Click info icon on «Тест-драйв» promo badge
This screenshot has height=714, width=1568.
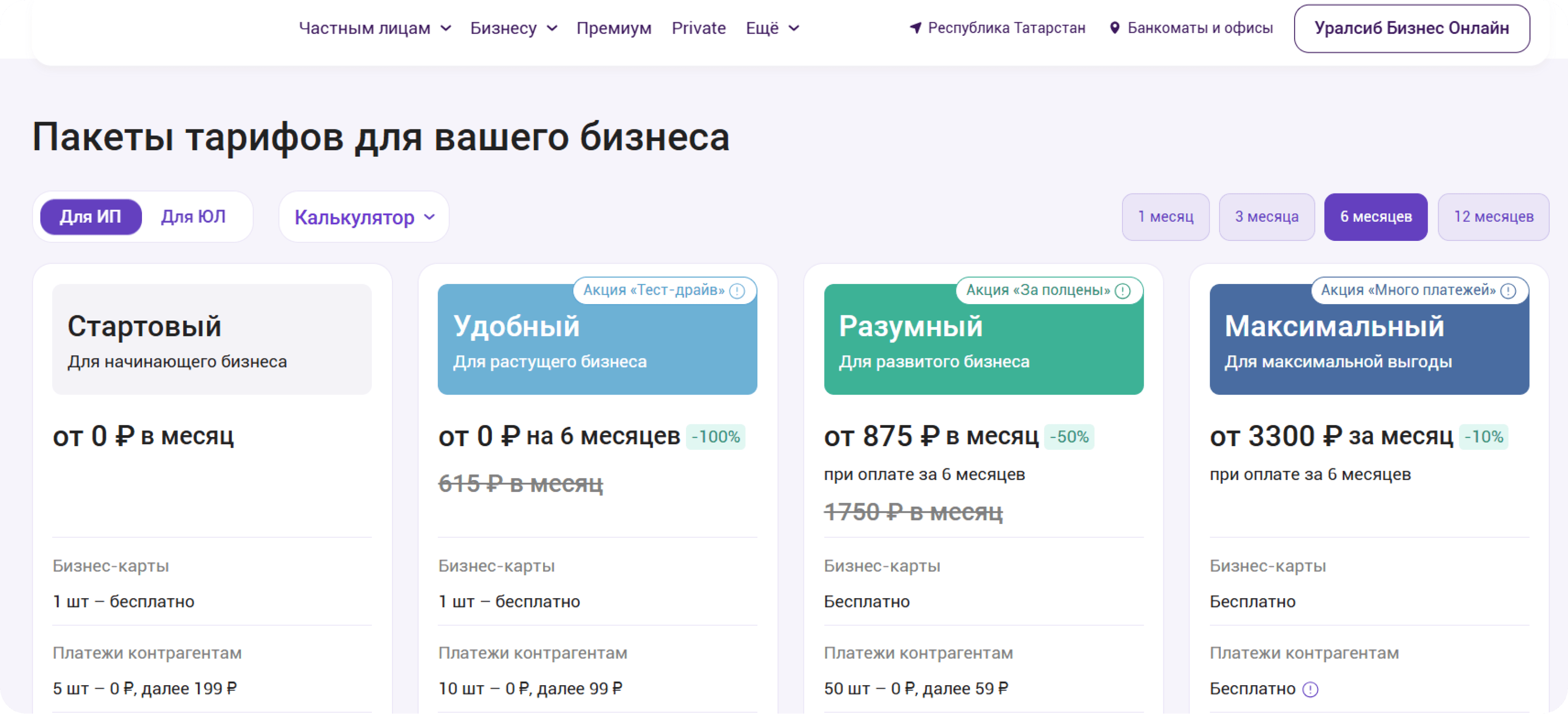[737, 291]
